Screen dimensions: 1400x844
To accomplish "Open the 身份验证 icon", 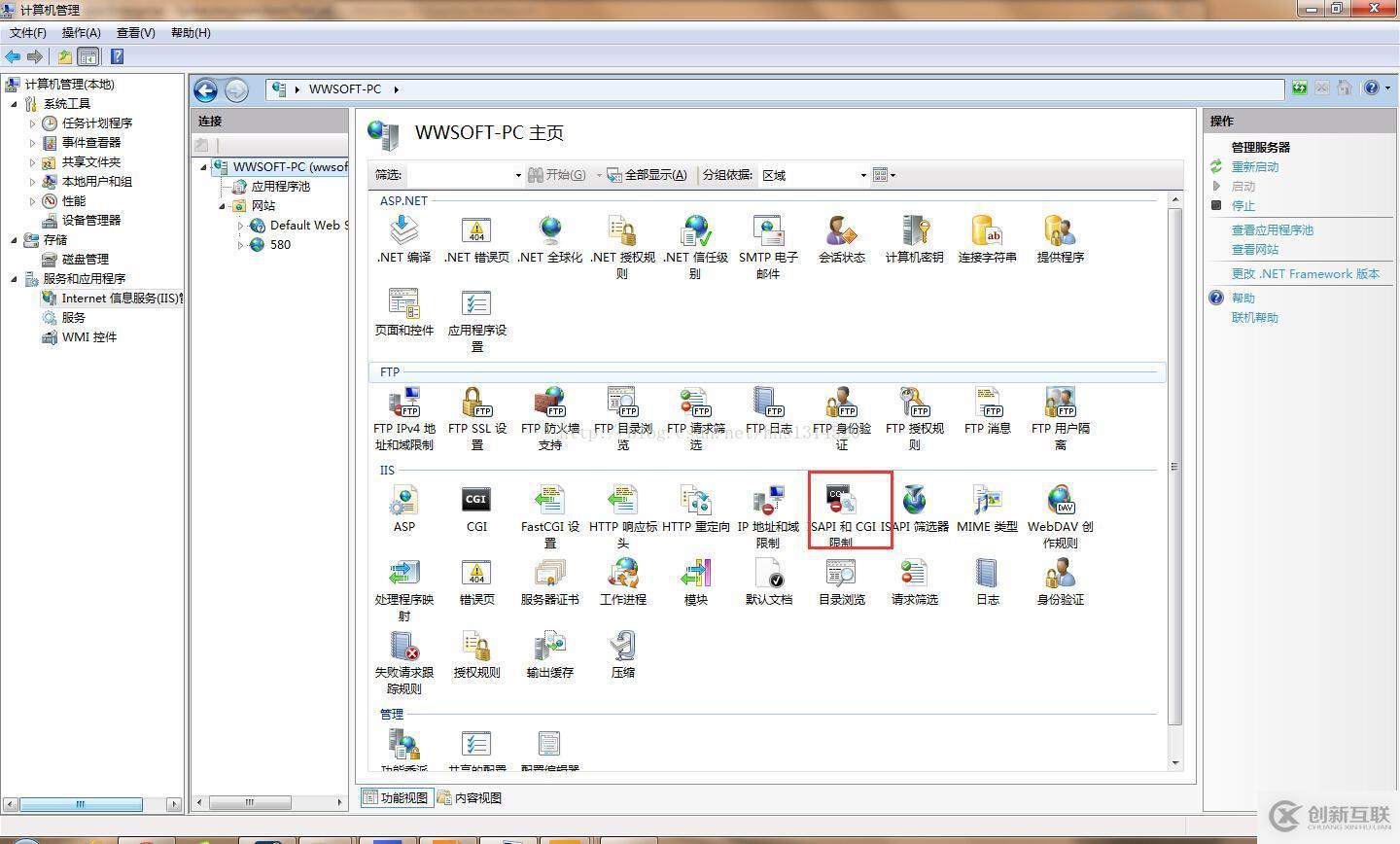I will [x=1060, y=581].
